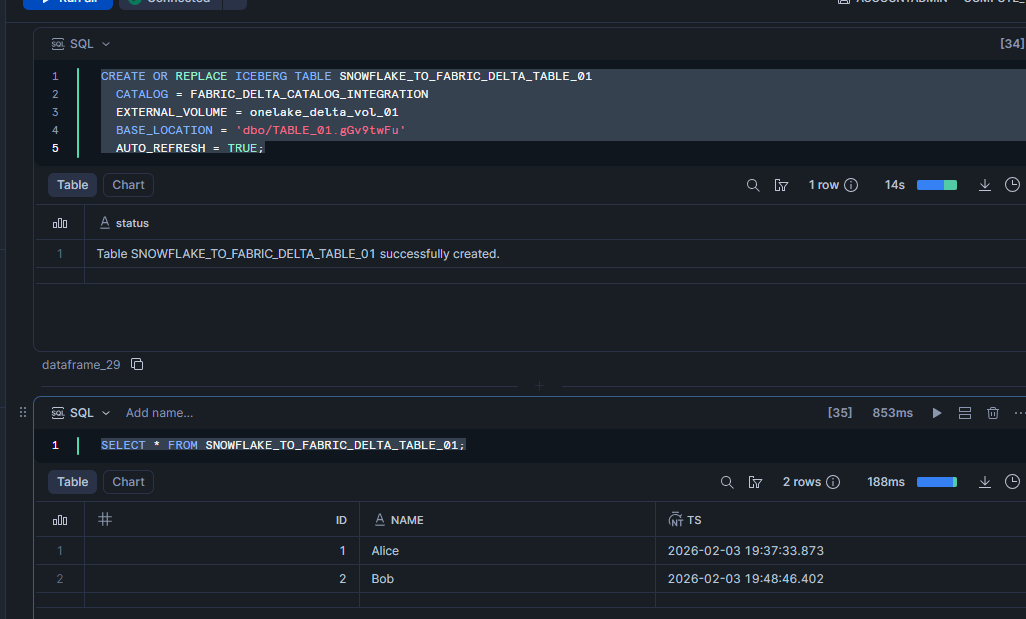This screenshot has width=1026, height=619.
Task: Click the dataframe_29 label
Action: point(81,364)
